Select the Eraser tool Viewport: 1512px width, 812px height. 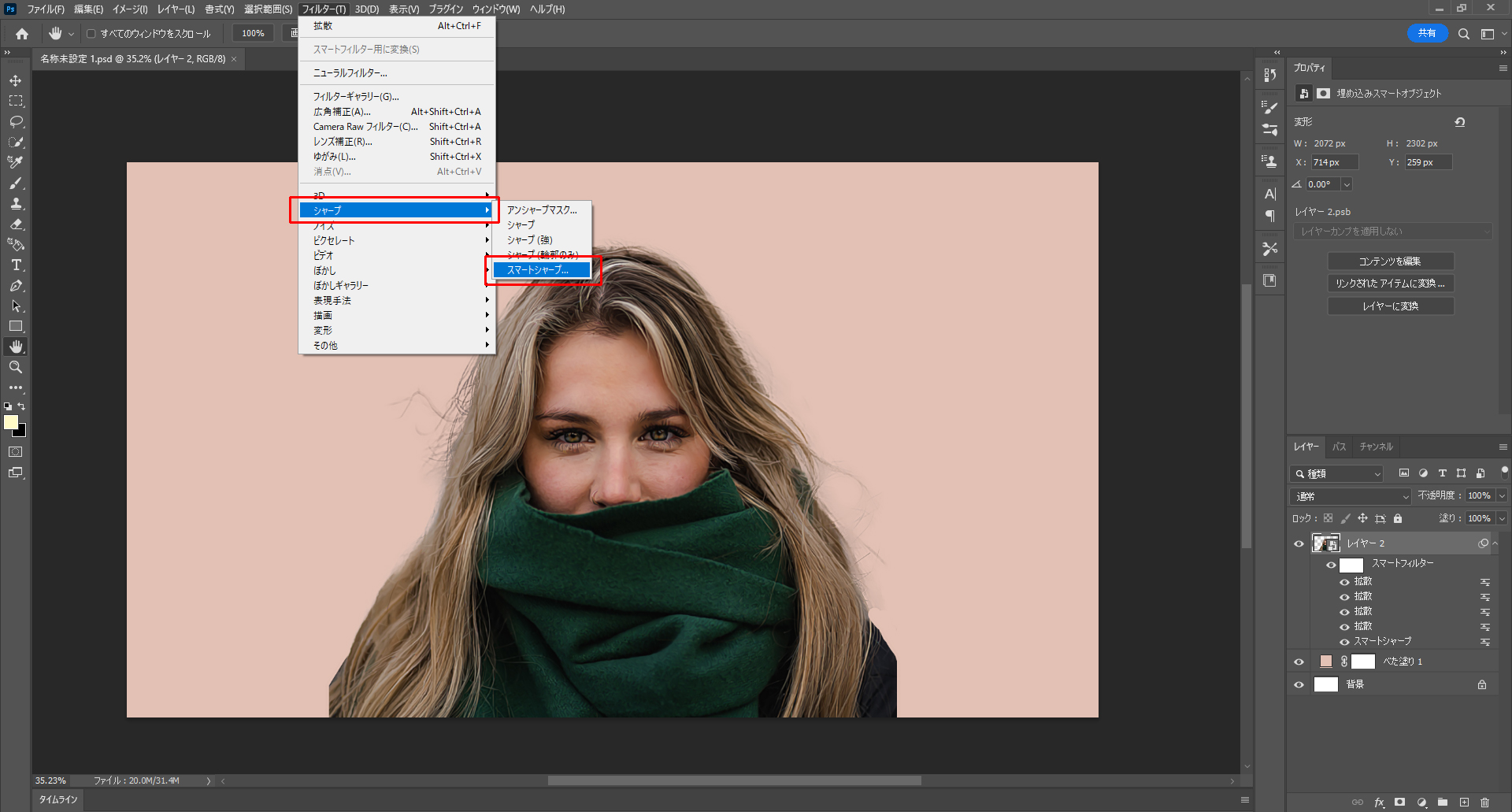point(16,224)
